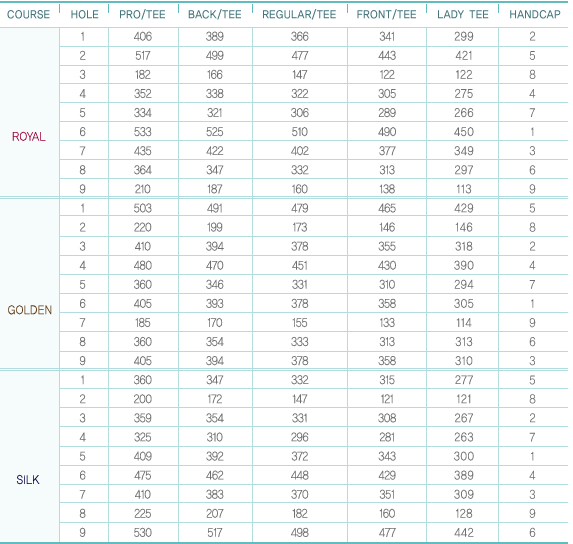
Task: Select Golden hole 7 handicap value 9
Action: click(x=532, y=323)
